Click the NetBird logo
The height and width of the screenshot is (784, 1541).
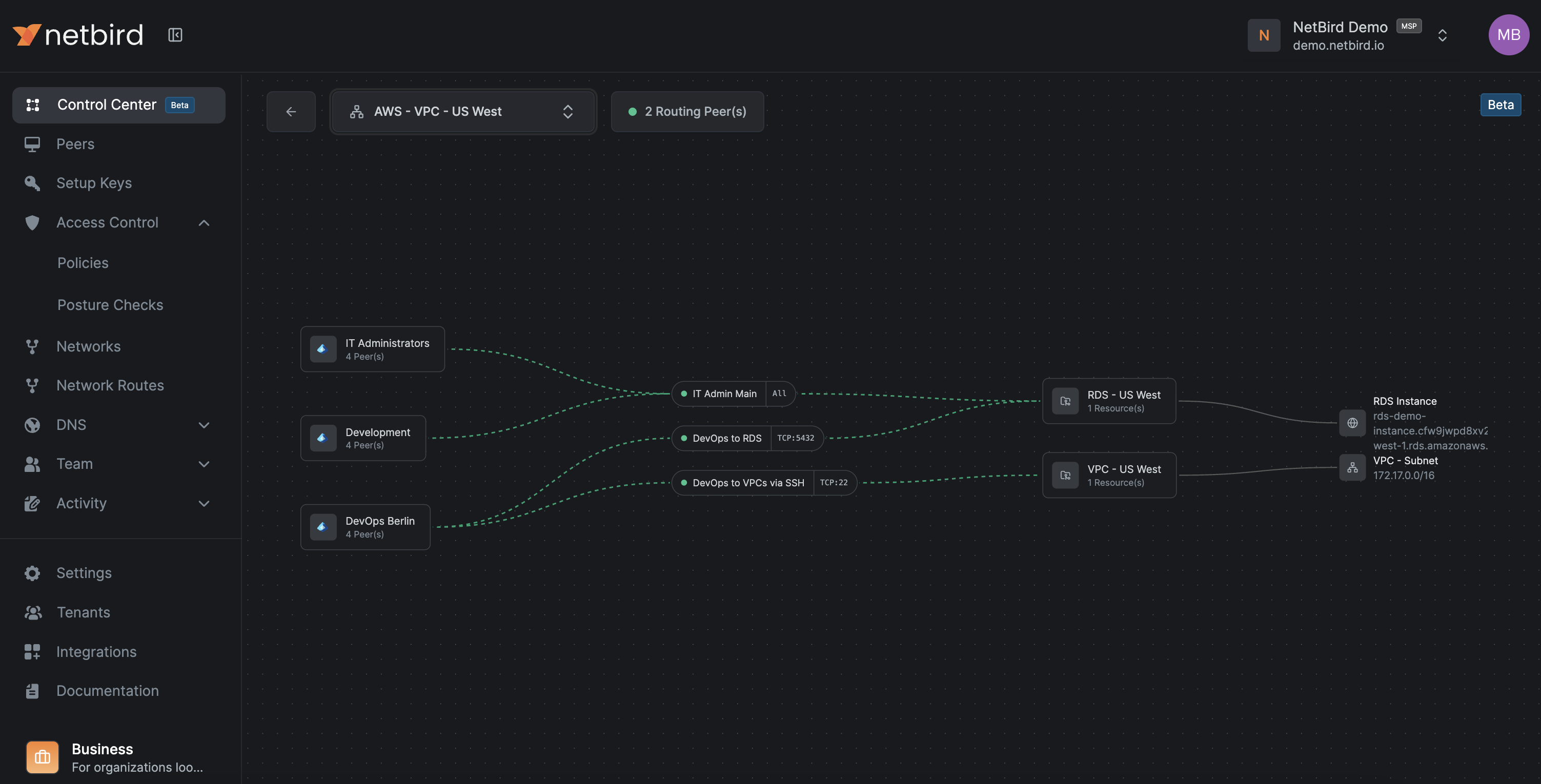point(77,34)
